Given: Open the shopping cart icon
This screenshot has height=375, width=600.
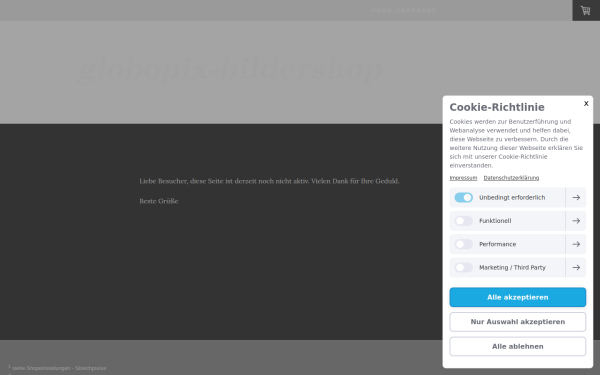Looking at the screenshot, I should pyautogui.click(x=585, y=10).
